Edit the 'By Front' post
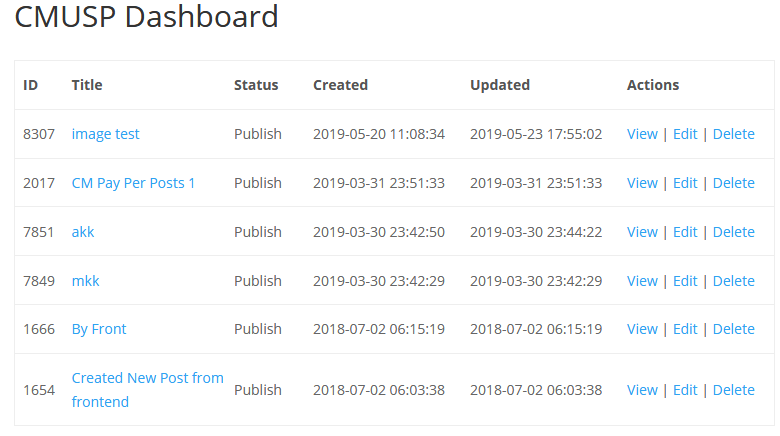The height and width of the screenshot is (436, 780). point(685,329)
